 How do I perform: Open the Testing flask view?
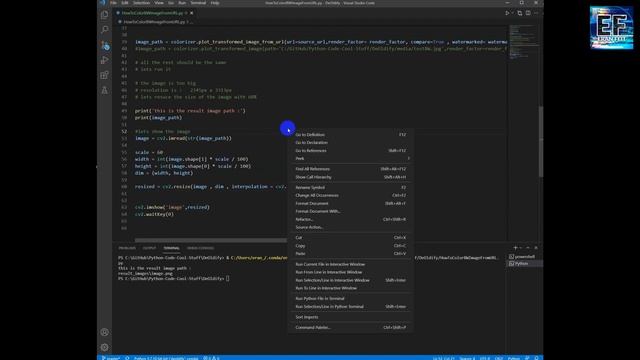tap(104, 90)
